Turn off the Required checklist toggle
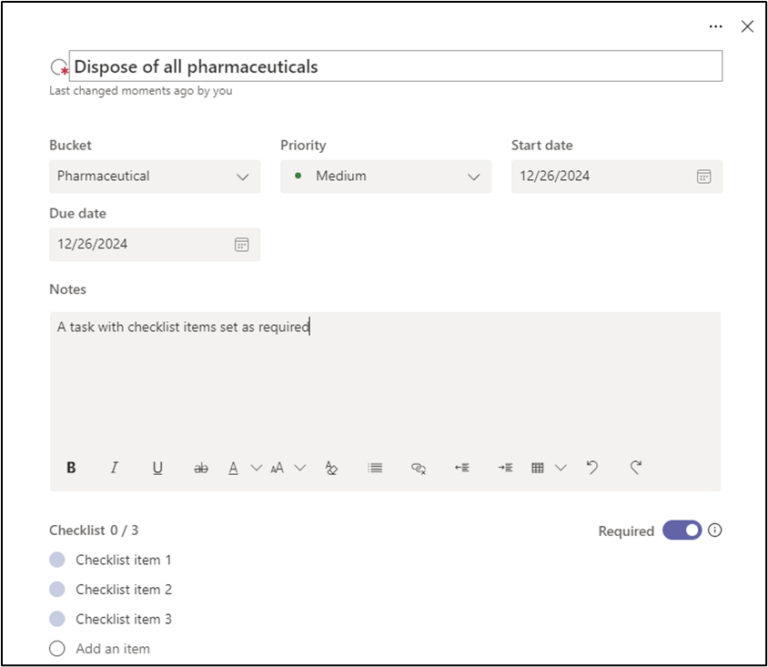This screenshot has height=667, width=768. tap(682, 531)
